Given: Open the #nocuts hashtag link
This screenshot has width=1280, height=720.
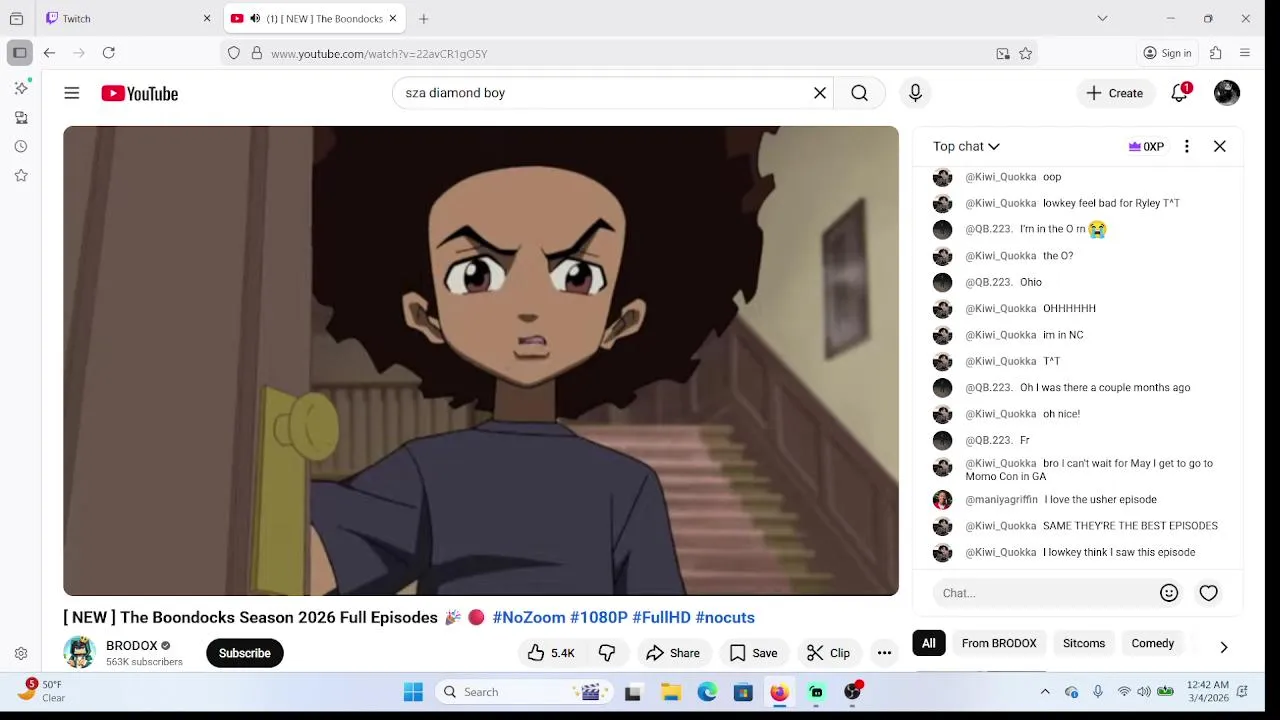Looking at the screenshot, I should point(725,617).
